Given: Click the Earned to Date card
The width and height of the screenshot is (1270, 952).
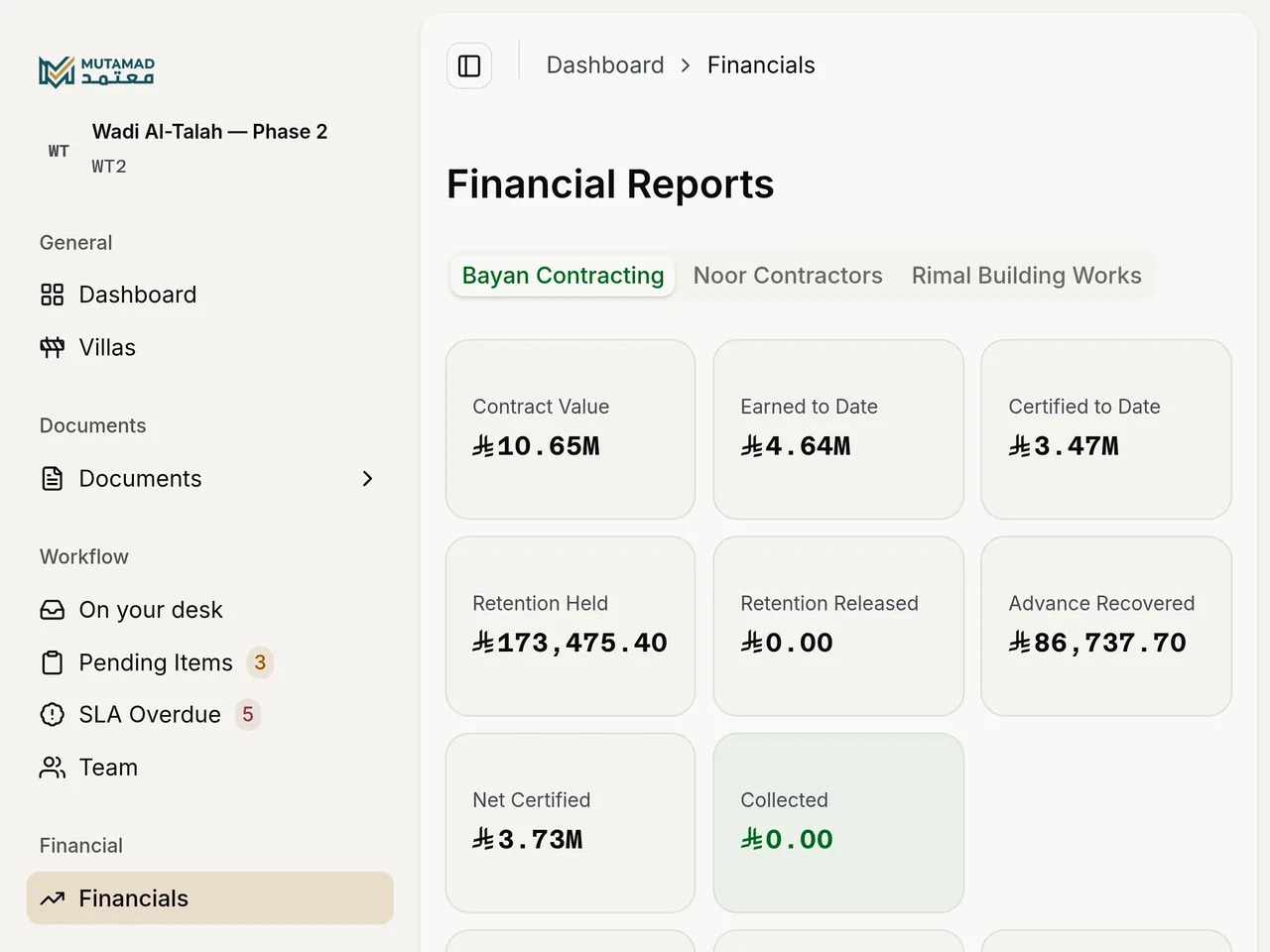Looking at the screenshot, I should [x=838, y=429].
